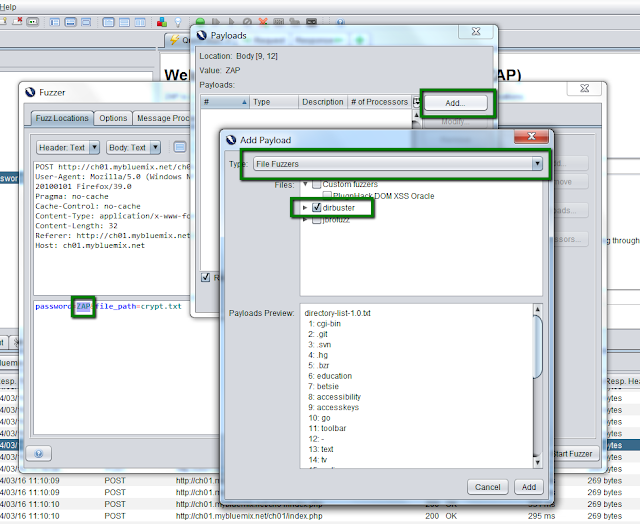
Task: Switch to the Fuzz Locations tab
Action: click(62, 118)
